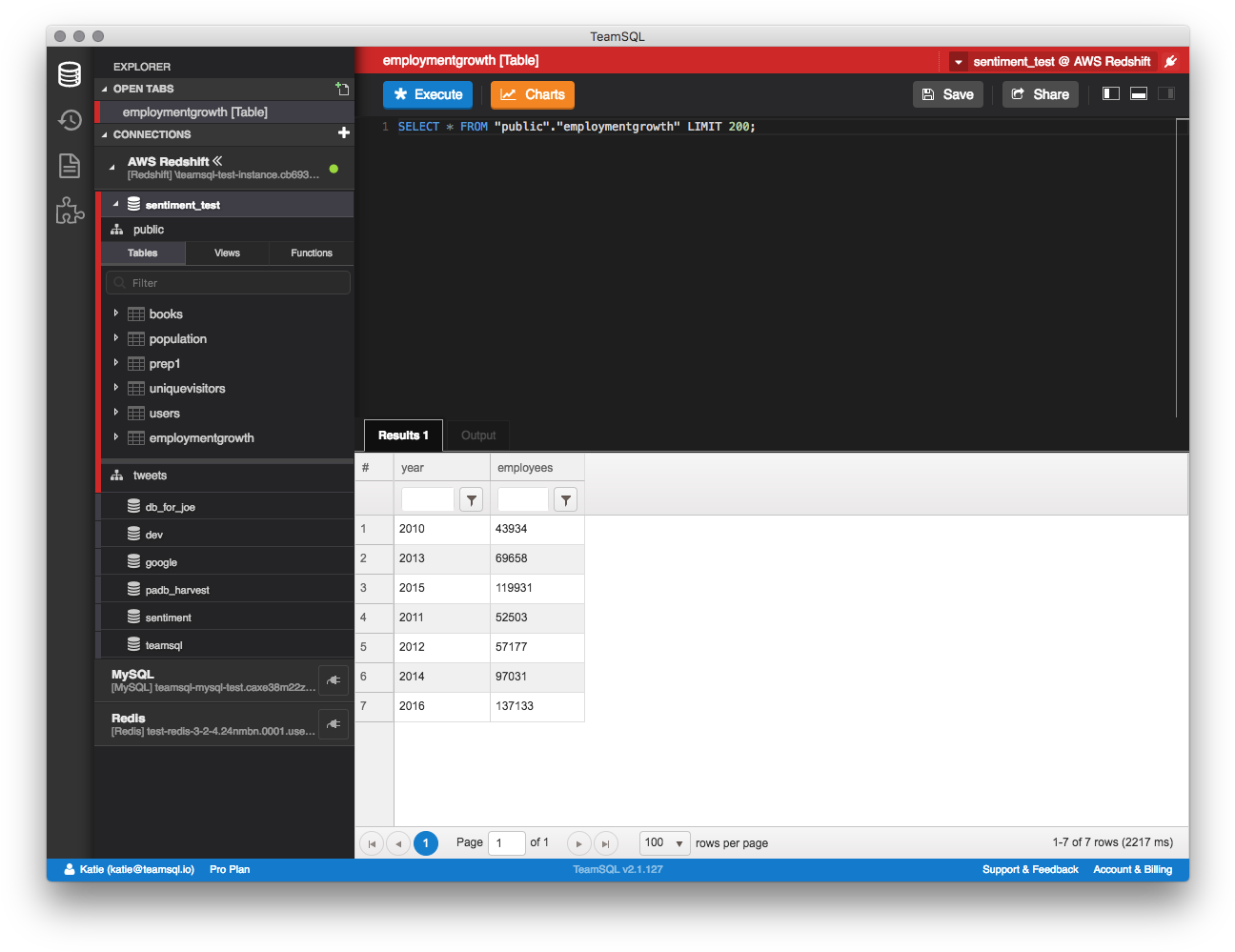1235x952 pixels.
Task: Collapse AWS Redshift details double-chevron icon
Action: tap(217, 161)
